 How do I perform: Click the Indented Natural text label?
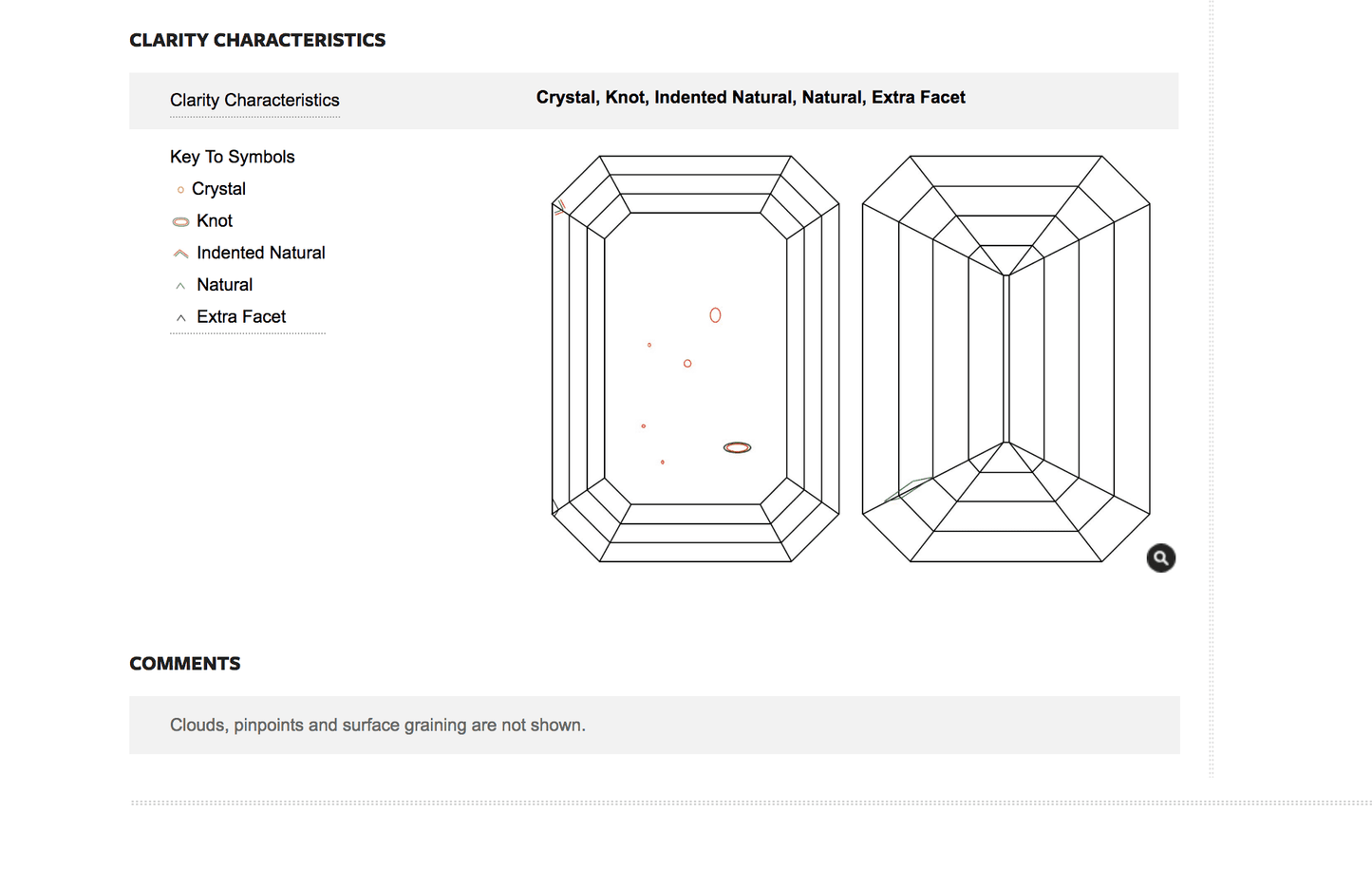pos(260,253)
